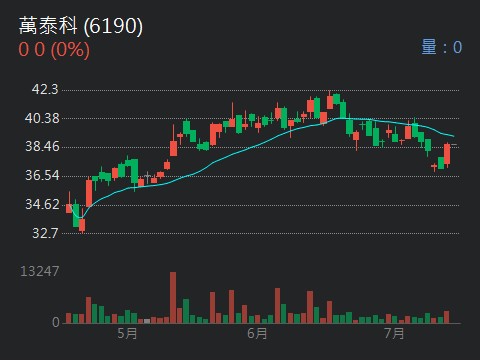480x360 pixels.
Task: Click the 32.7 price axis label
Action: coord(45,233)
